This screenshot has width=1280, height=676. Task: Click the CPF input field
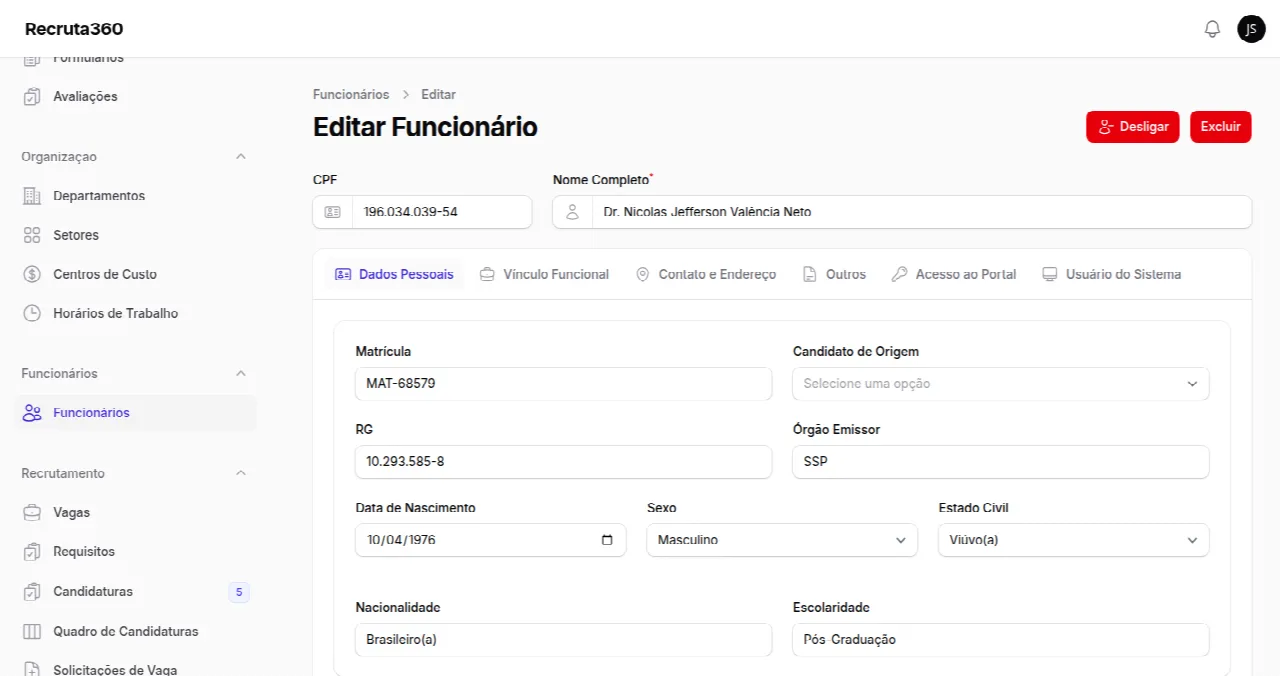[x=442, y=212]
